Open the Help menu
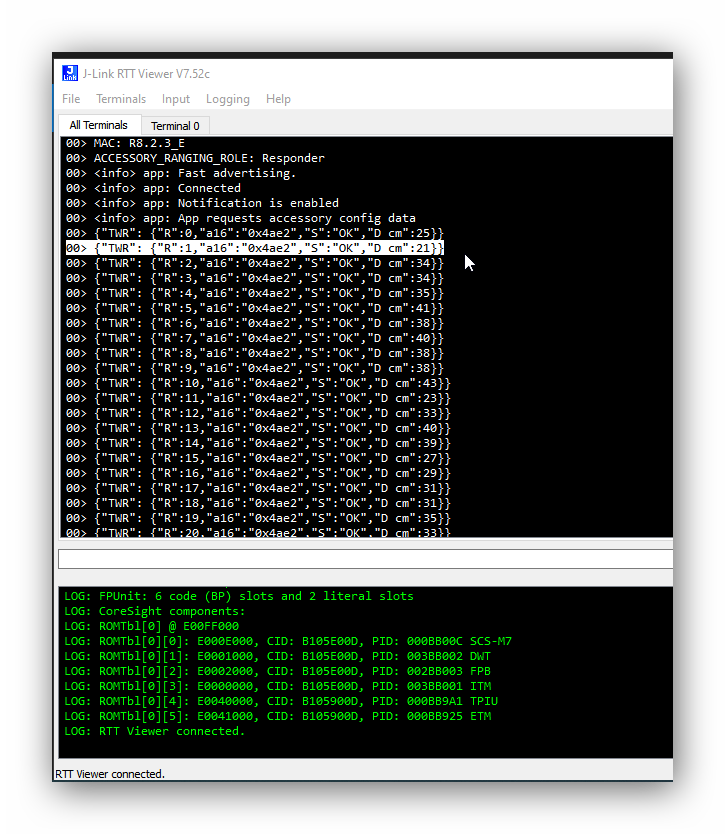 (278, 99)
